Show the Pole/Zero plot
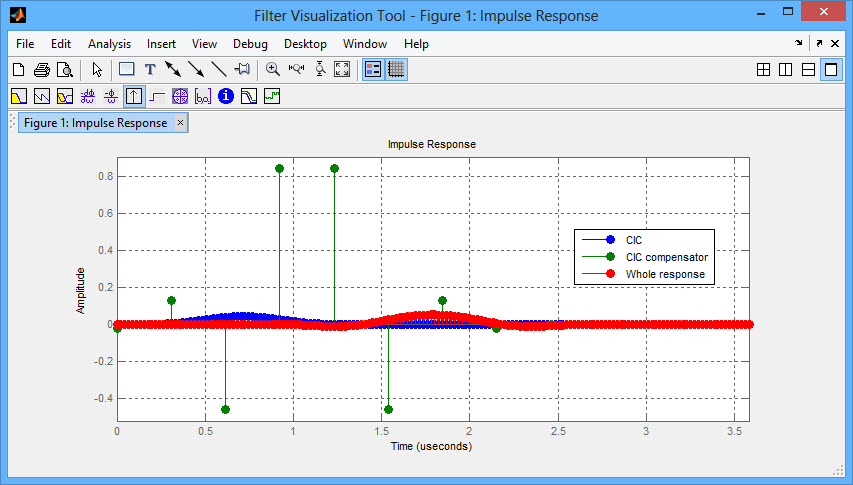 click(x=180, y=97)
